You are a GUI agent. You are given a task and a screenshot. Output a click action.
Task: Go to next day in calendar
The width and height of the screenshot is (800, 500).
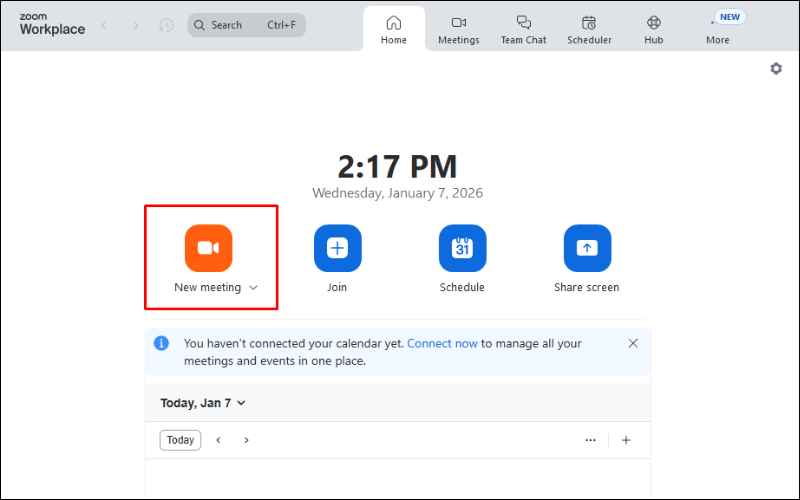click(246, 440)
